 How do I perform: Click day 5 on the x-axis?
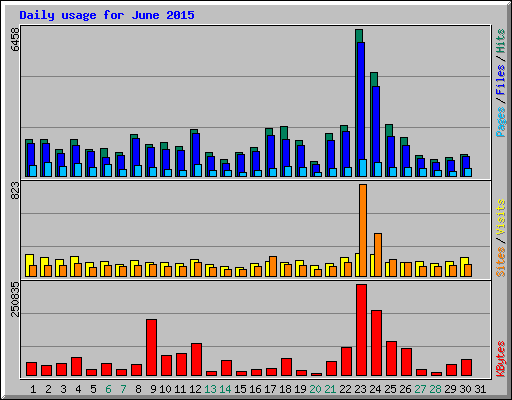pyautogui.click(x=93, y=389)
